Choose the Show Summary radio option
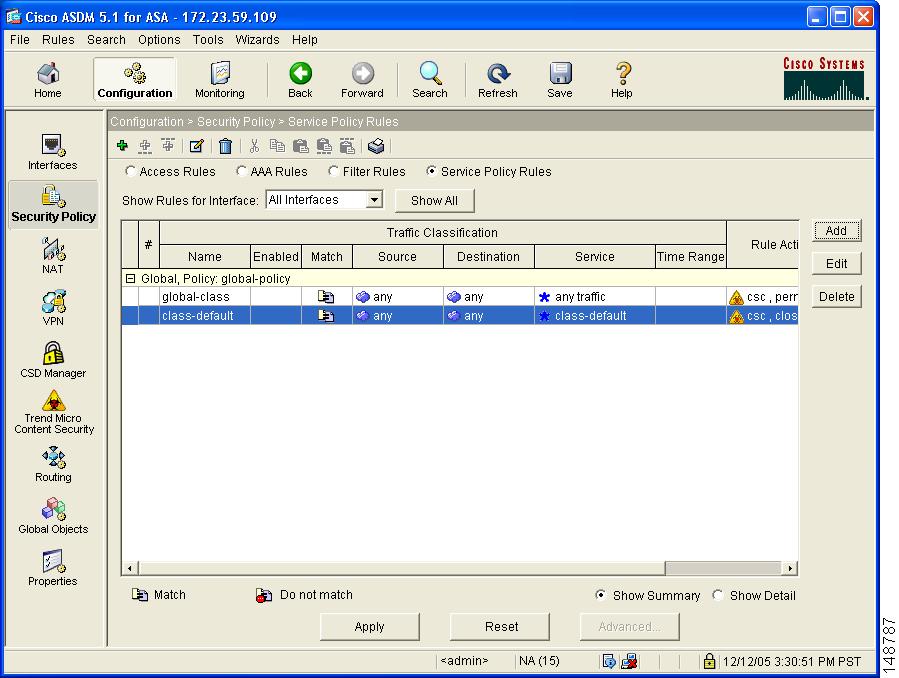This screenshot has width=899, height=678. tap(600, 595)
